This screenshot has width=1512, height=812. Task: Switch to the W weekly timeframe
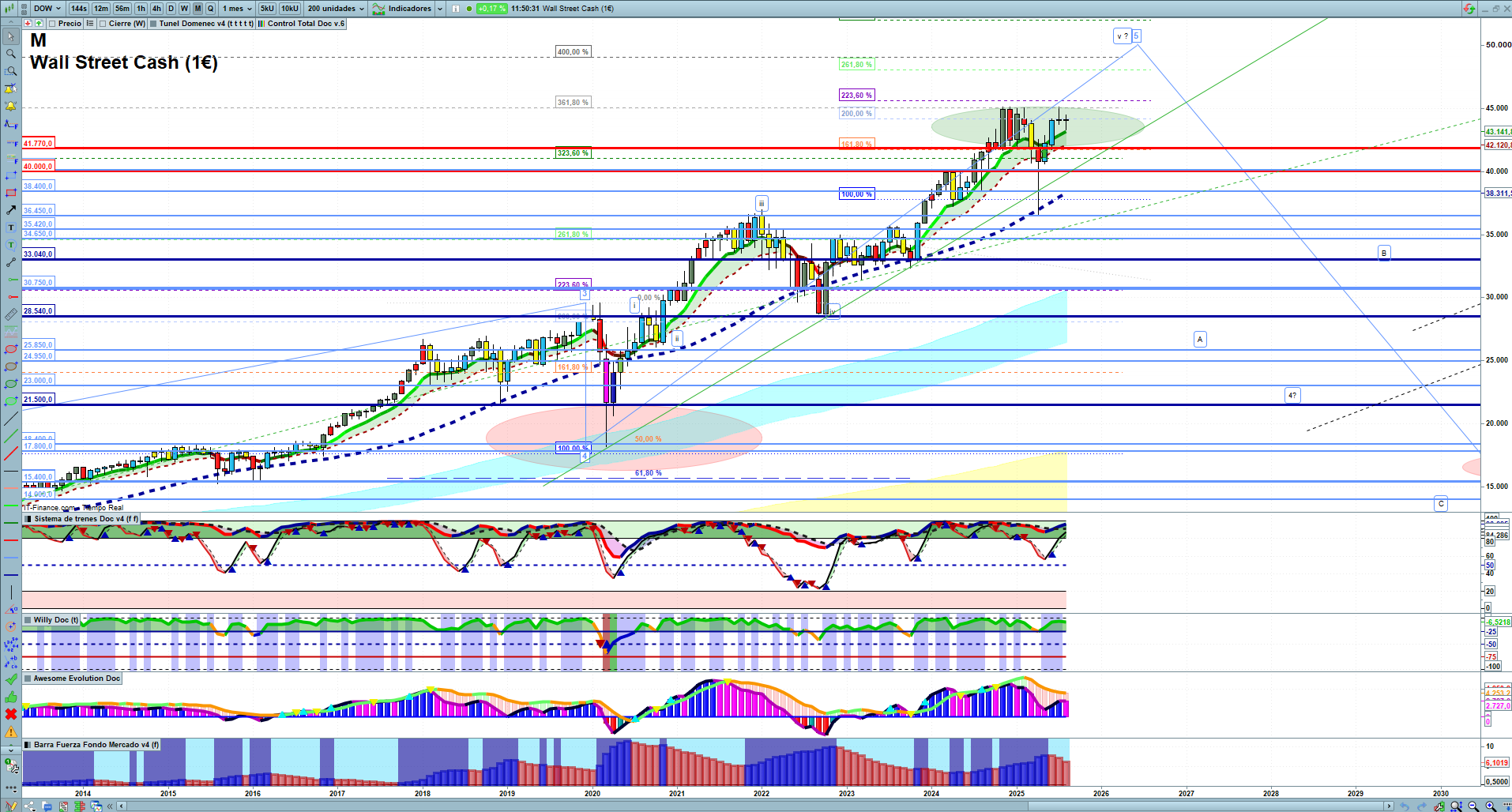[x=184, y=9]
